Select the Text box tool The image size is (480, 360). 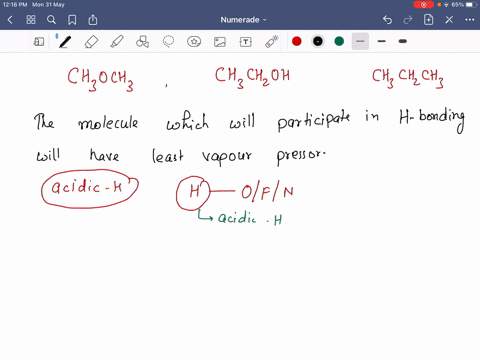coord(246,42)
